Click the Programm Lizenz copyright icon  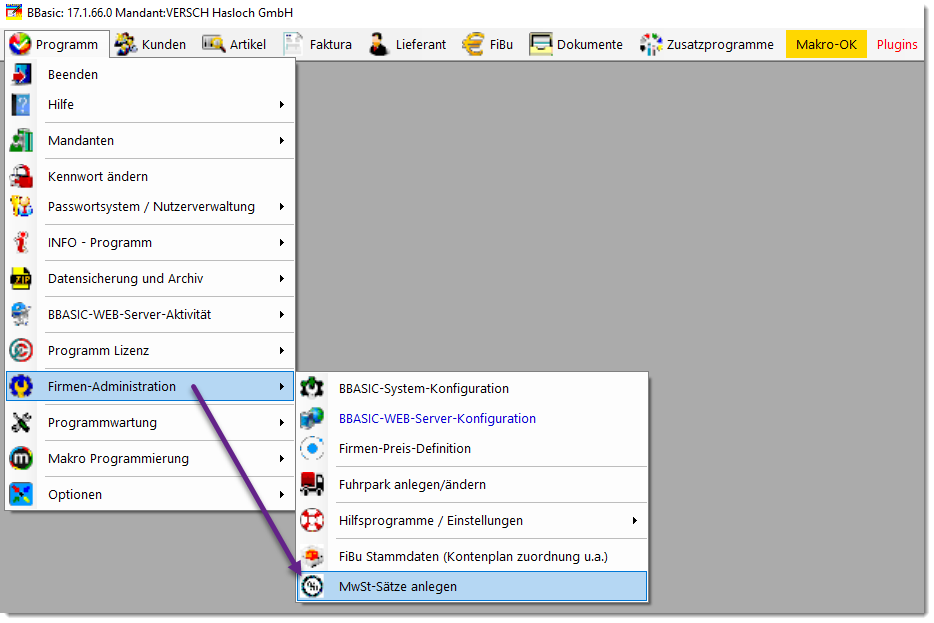tap(21, 351)
